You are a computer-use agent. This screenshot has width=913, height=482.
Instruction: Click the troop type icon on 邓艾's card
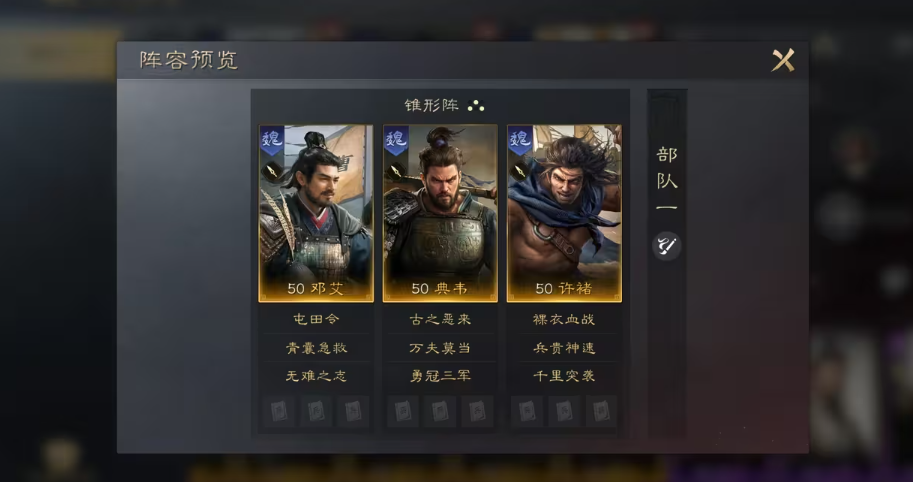point(271,172)
